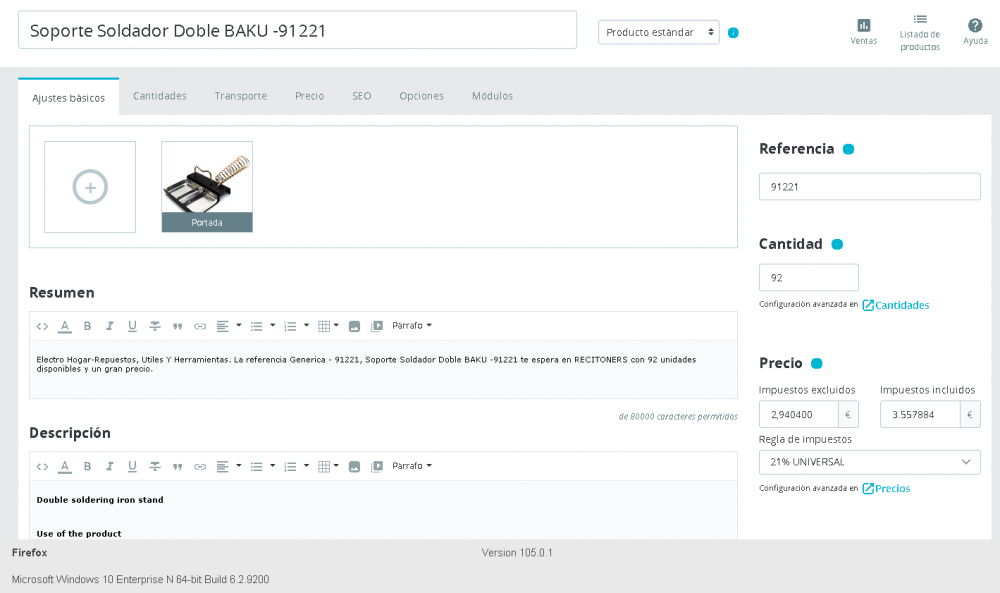Insert link in Descripción editor
This screenshot has width=1000, height=593.
(200, 466)
